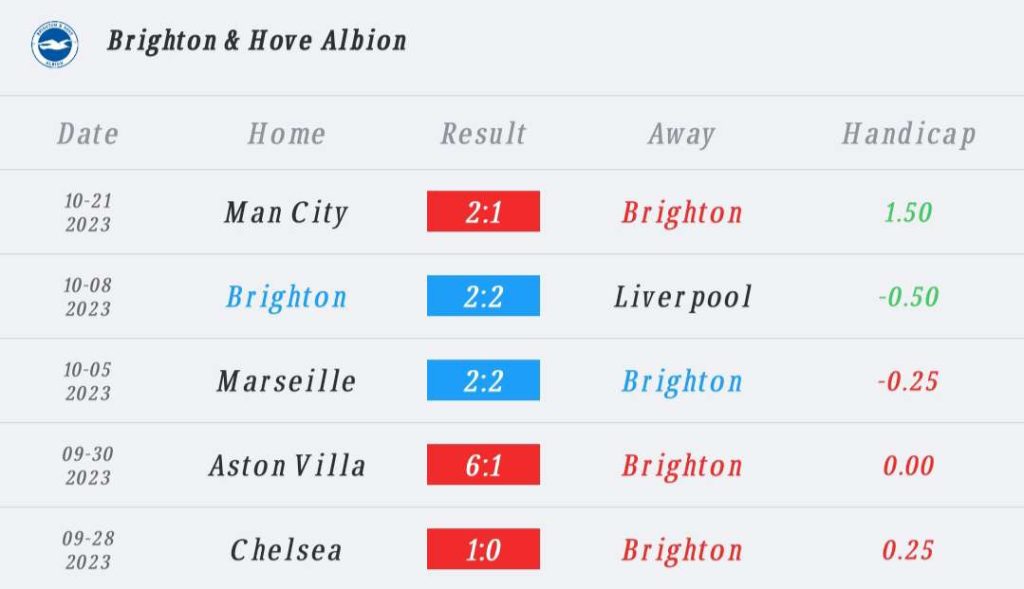Open the Man City team link
The height and width of the screenshot is (589, 1024).
tap(286, 213)
